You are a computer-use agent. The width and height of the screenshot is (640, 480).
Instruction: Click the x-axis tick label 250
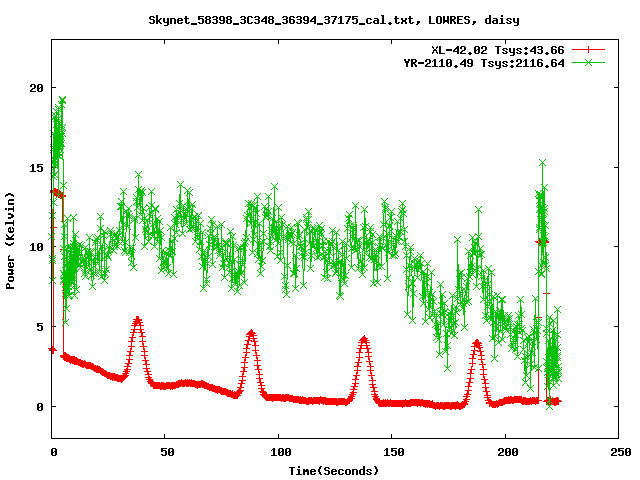point(621,452)
